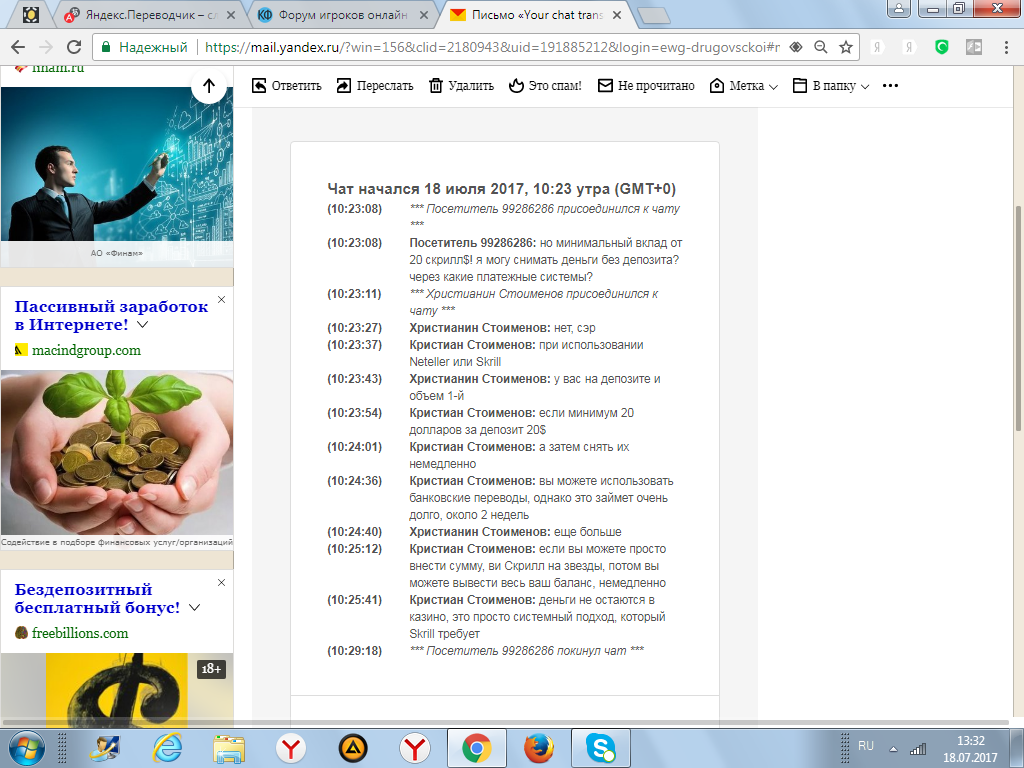Open AIMP player icon in taskbar
This screenshot has height=768, width=1024.
[353, 748]
